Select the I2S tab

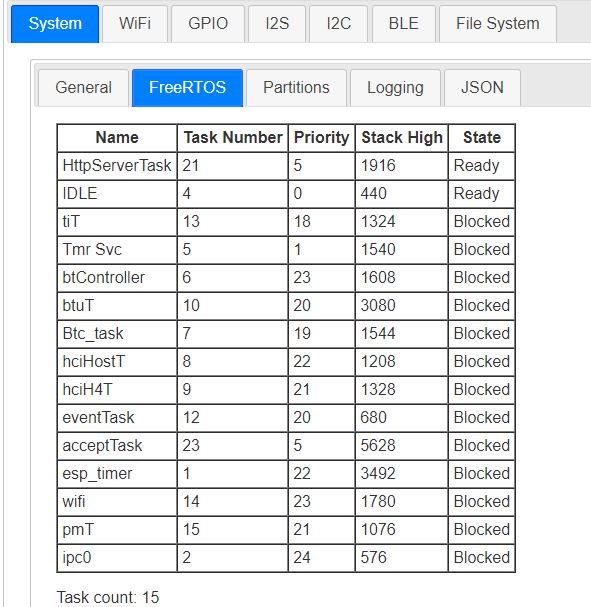[x=277, y=24]
